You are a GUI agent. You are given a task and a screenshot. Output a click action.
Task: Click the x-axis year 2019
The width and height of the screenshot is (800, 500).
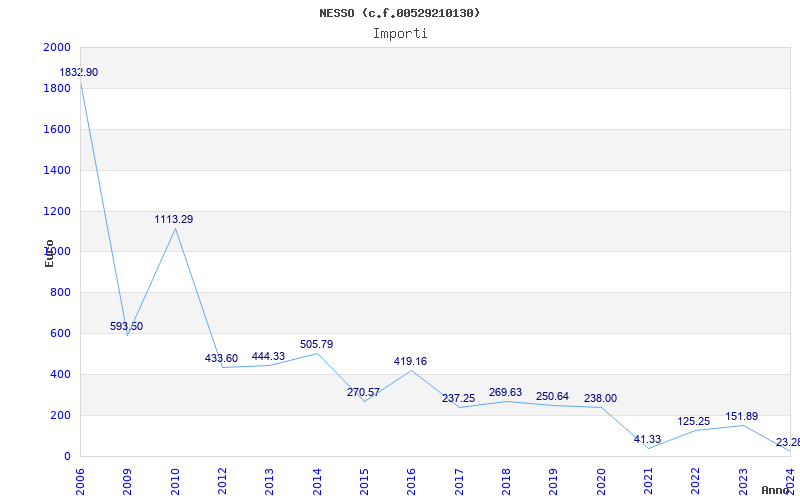(554, 482)
